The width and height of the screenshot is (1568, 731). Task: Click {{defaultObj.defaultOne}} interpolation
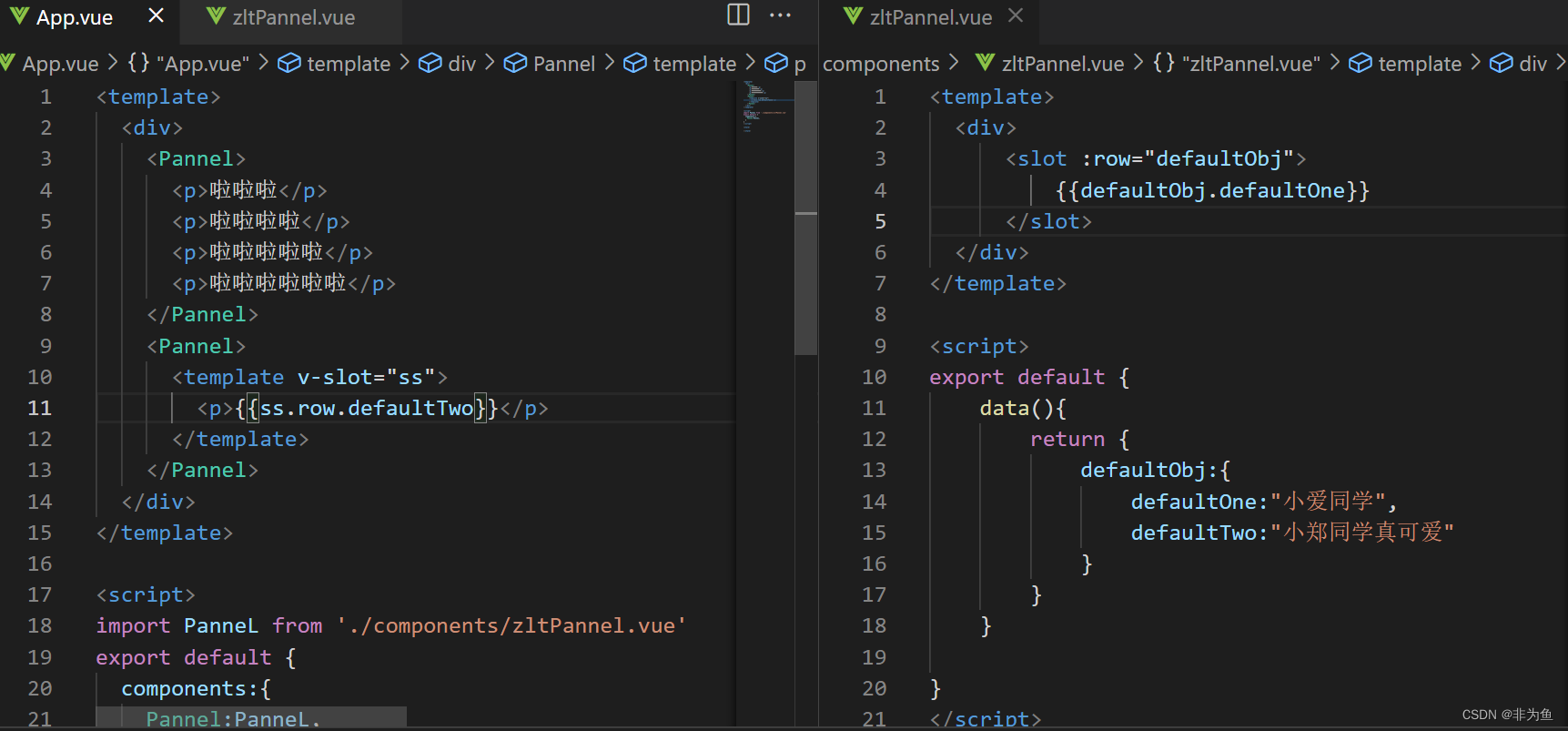(1213, 190)
